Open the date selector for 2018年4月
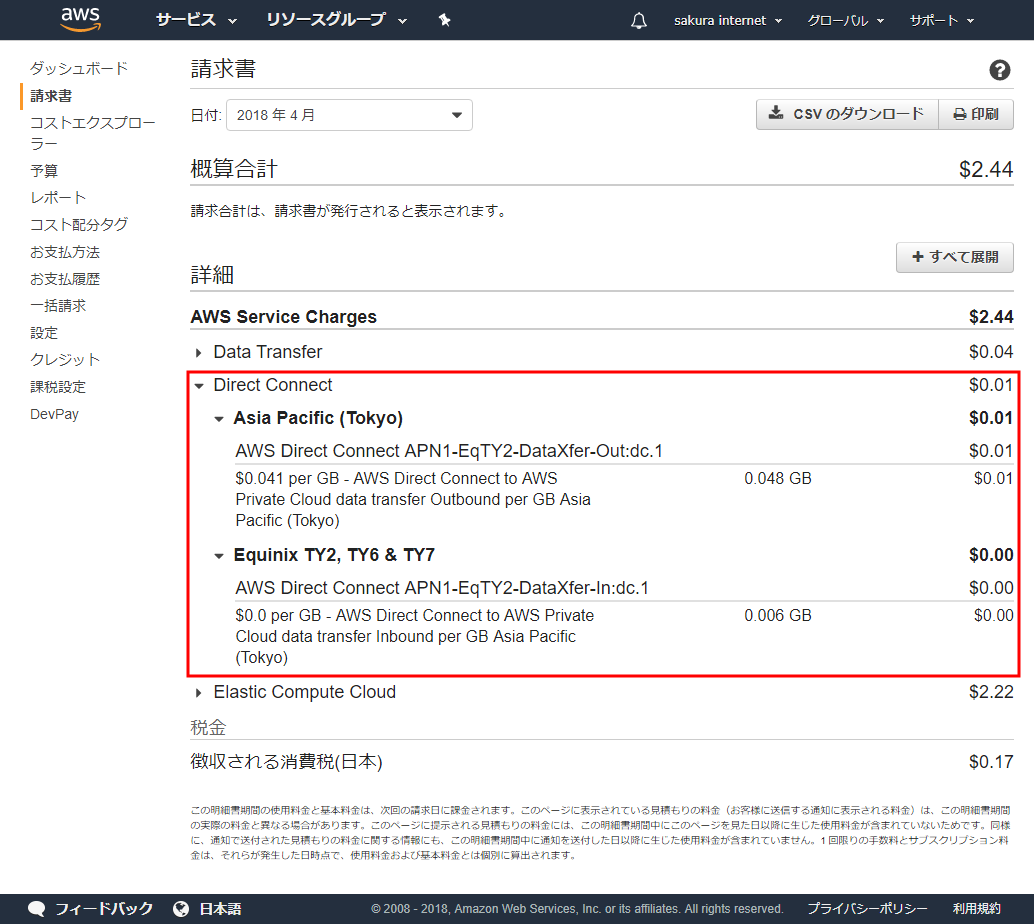This screenshot has width=1034, height=924. pyautogui.click(x=349, y=115)
